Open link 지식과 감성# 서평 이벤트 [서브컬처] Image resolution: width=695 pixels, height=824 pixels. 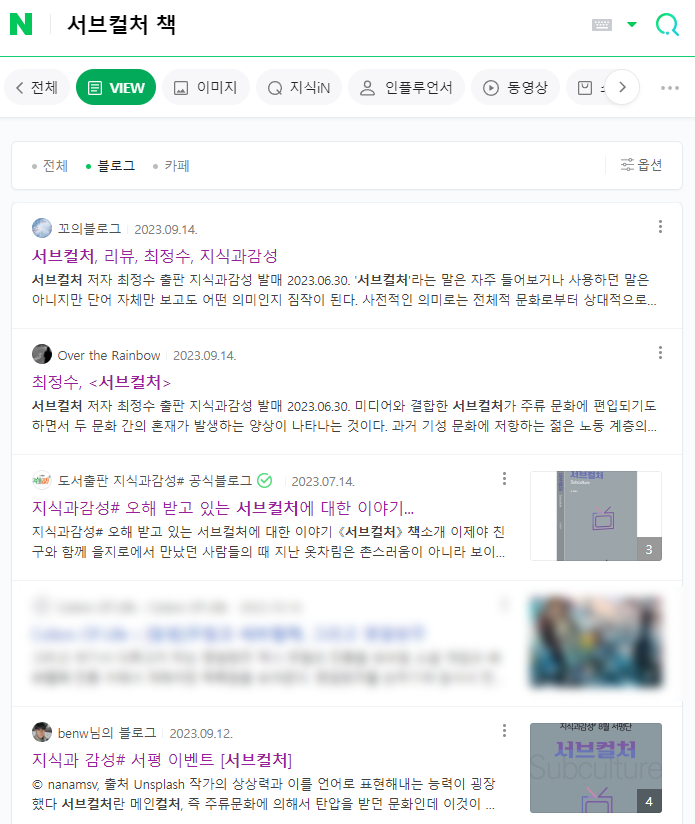click(x=162, y=760)
